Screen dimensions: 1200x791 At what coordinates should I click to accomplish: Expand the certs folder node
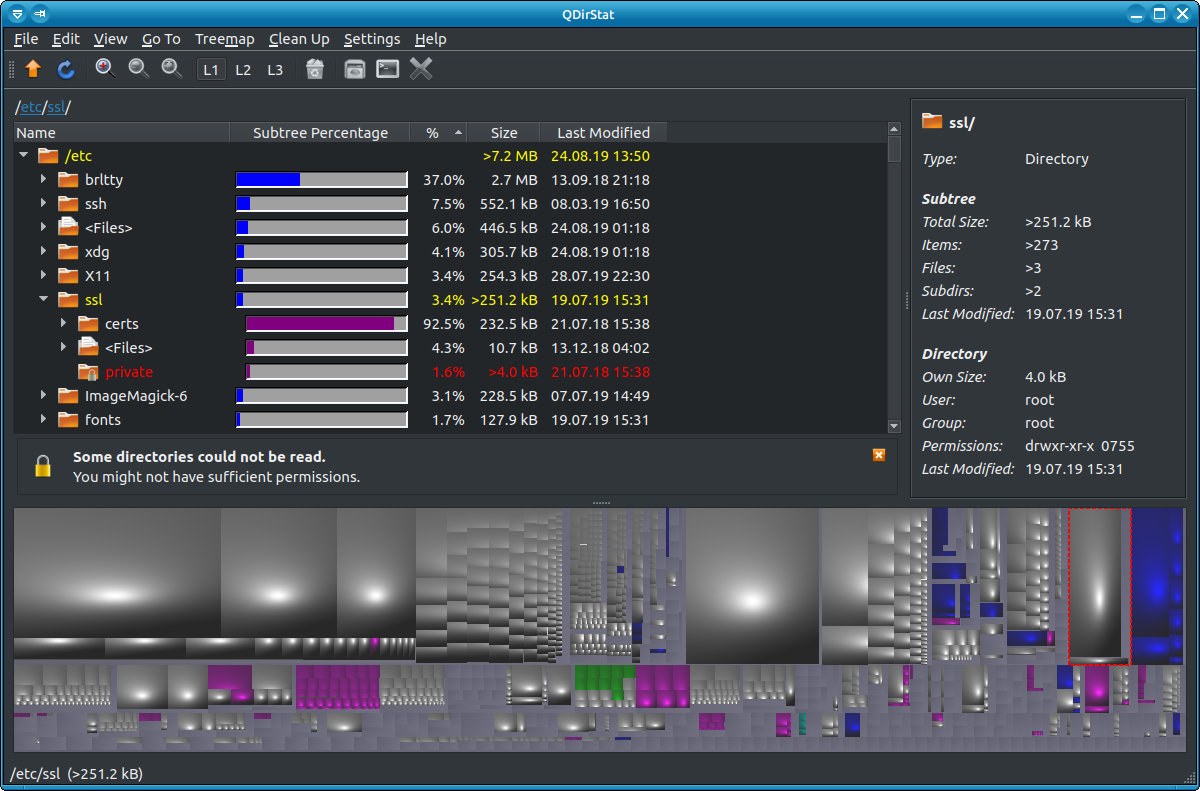[x=64, y=324]
